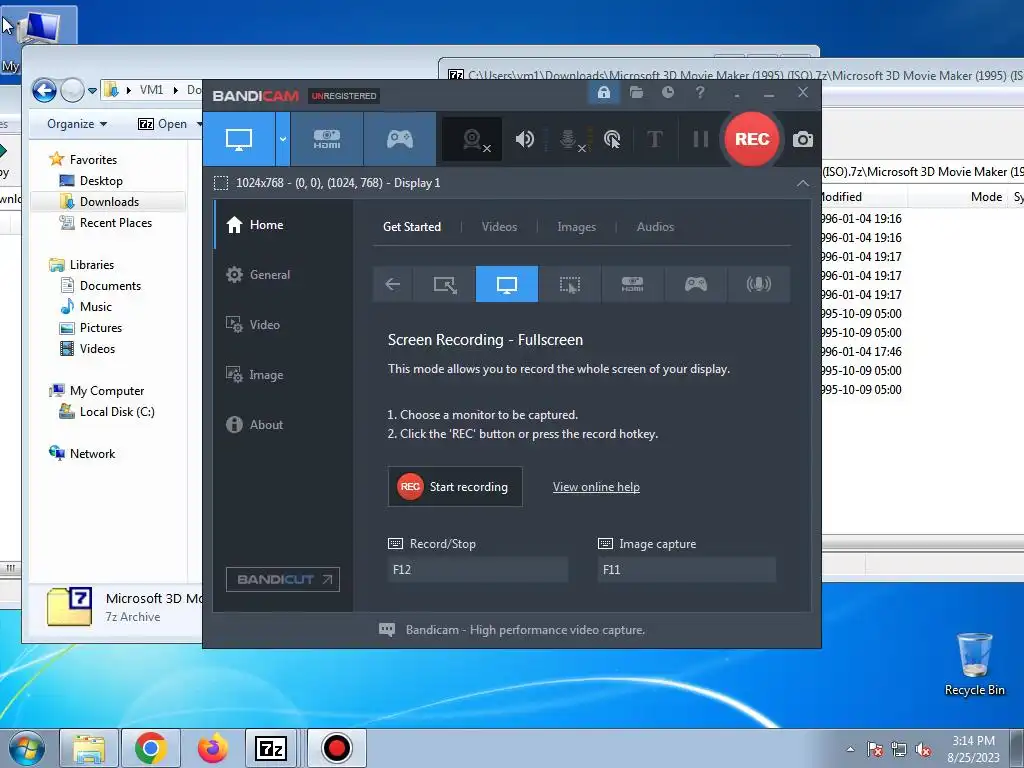
Task: Open Image settings in Bandicam sidebar
Action: pos(284,375)
